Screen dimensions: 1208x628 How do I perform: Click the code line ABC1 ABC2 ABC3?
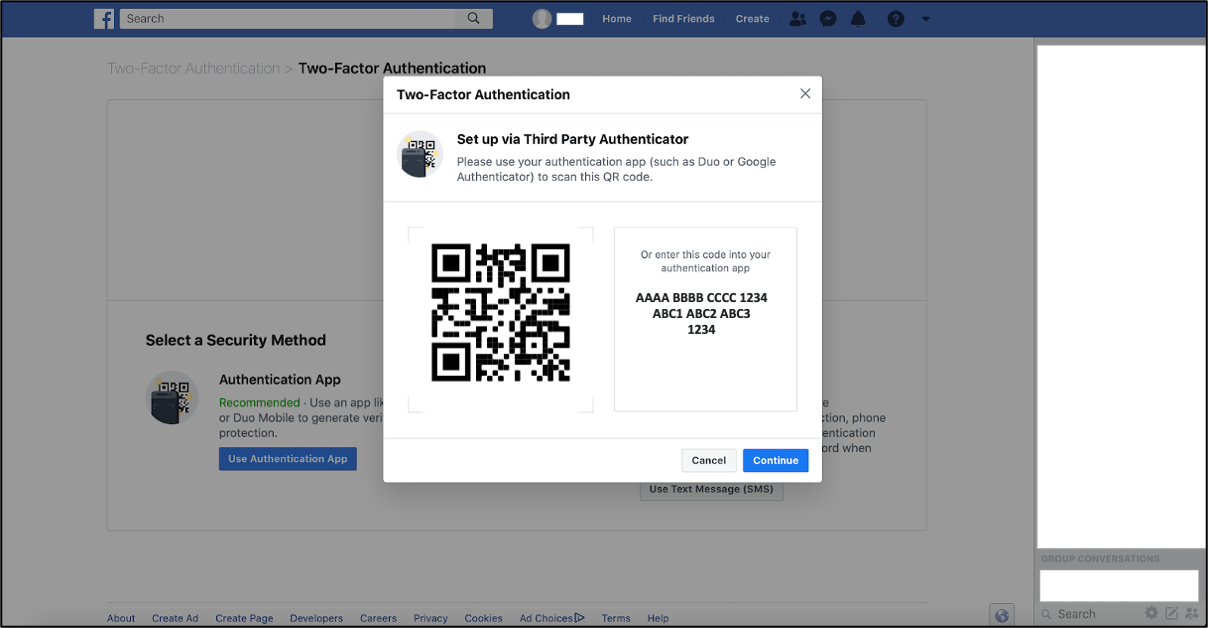(702, 314)
